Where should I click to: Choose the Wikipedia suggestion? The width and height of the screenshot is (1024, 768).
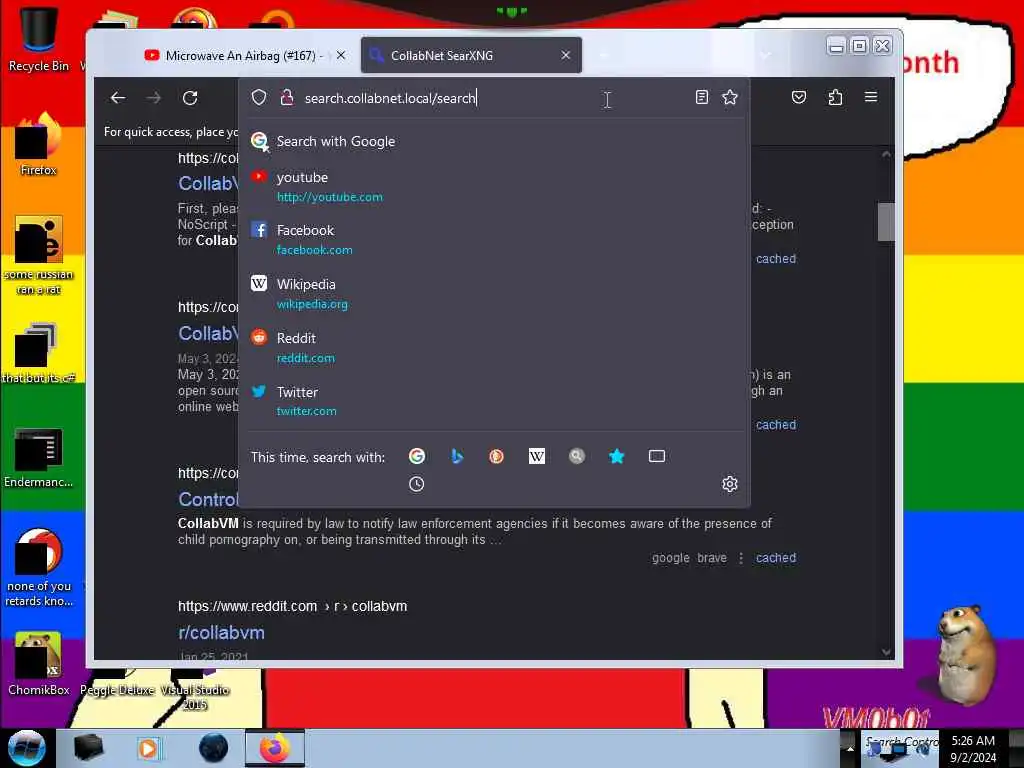494,294
